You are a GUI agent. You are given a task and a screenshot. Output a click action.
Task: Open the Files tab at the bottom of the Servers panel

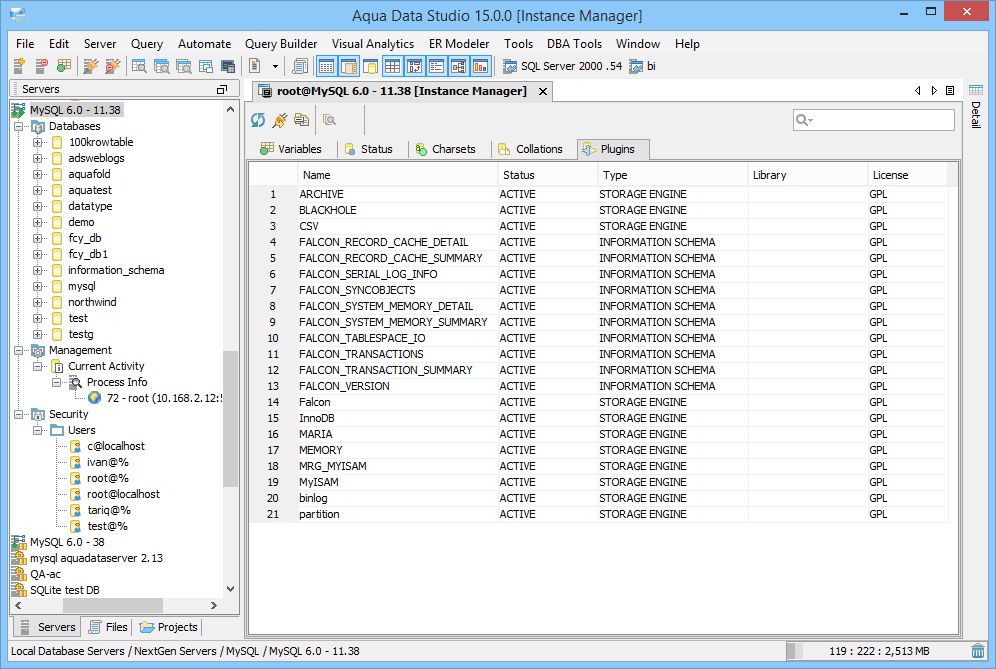click(x=109, y=627)
